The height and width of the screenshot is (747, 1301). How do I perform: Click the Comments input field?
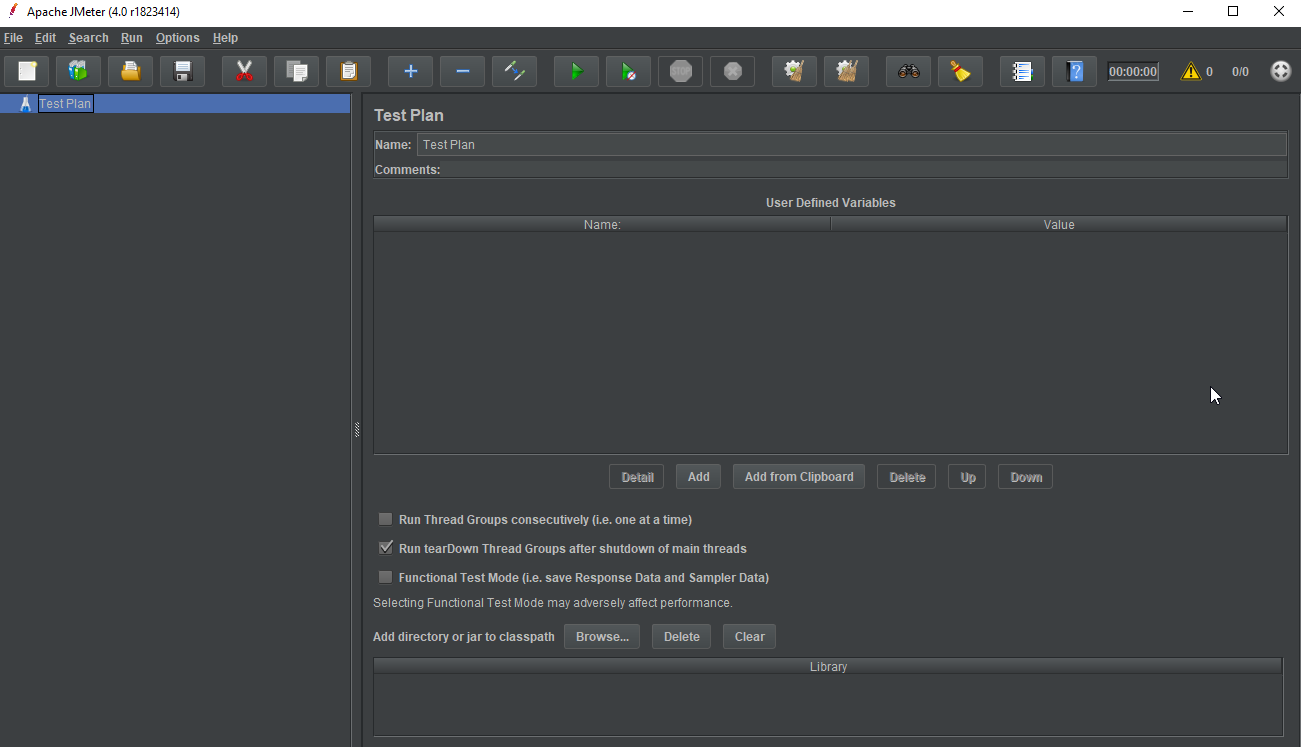click(x=865, y=170)
